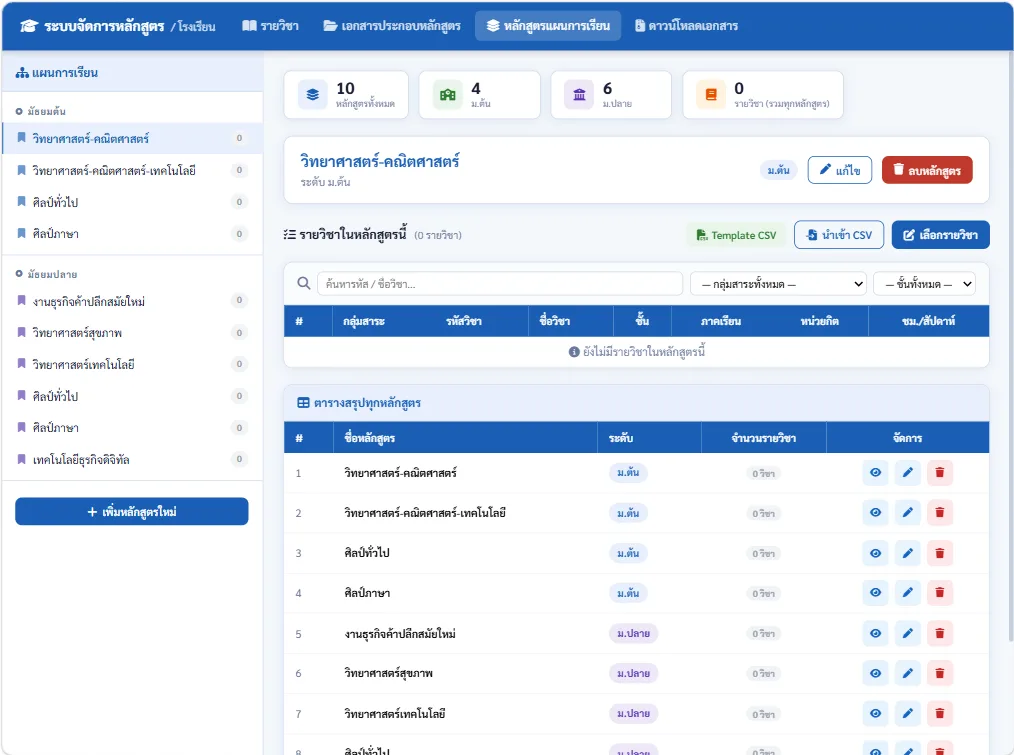Click the เพิ่มหลักสูตรใหม่ button in sidebar

[132, 512]
